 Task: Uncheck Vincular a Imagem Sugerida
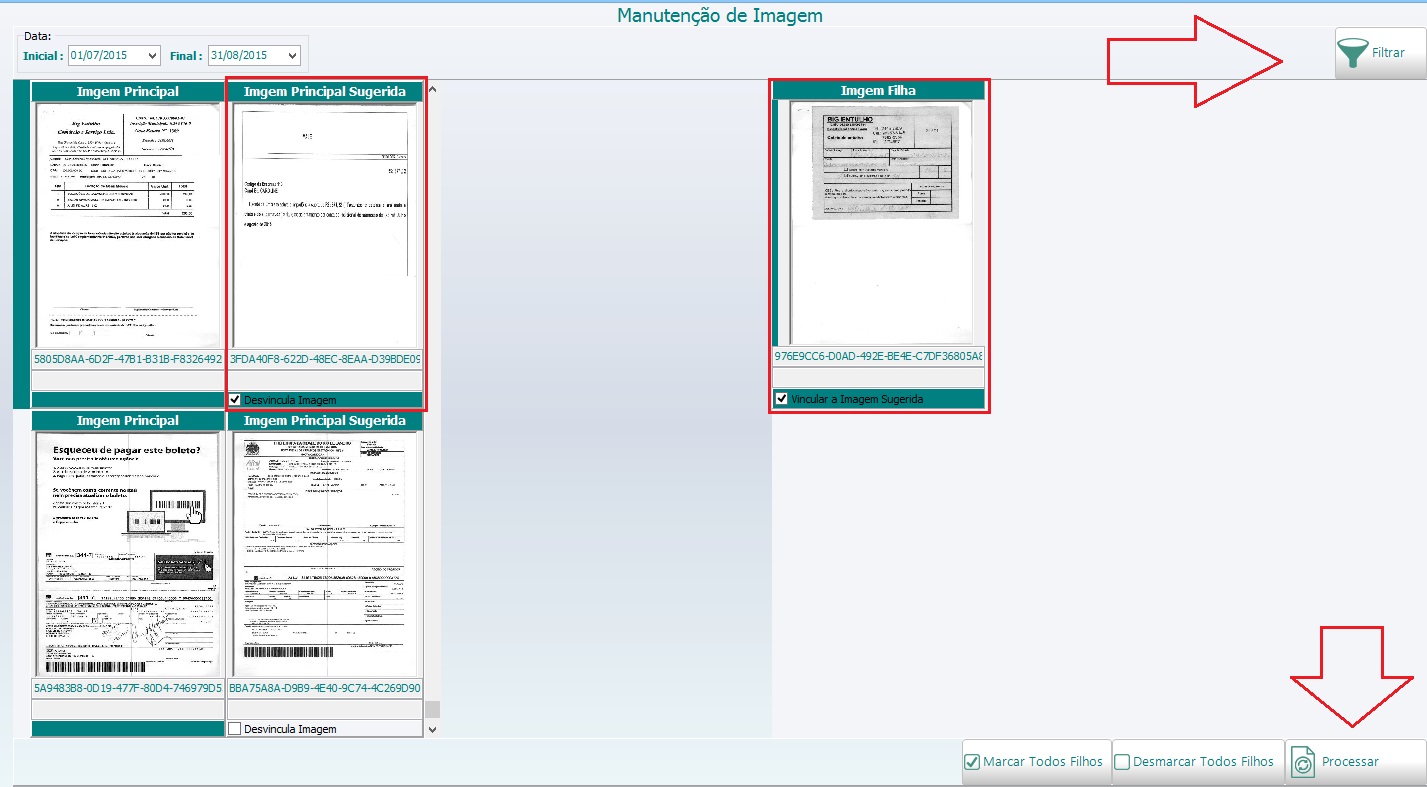(781, 399)
